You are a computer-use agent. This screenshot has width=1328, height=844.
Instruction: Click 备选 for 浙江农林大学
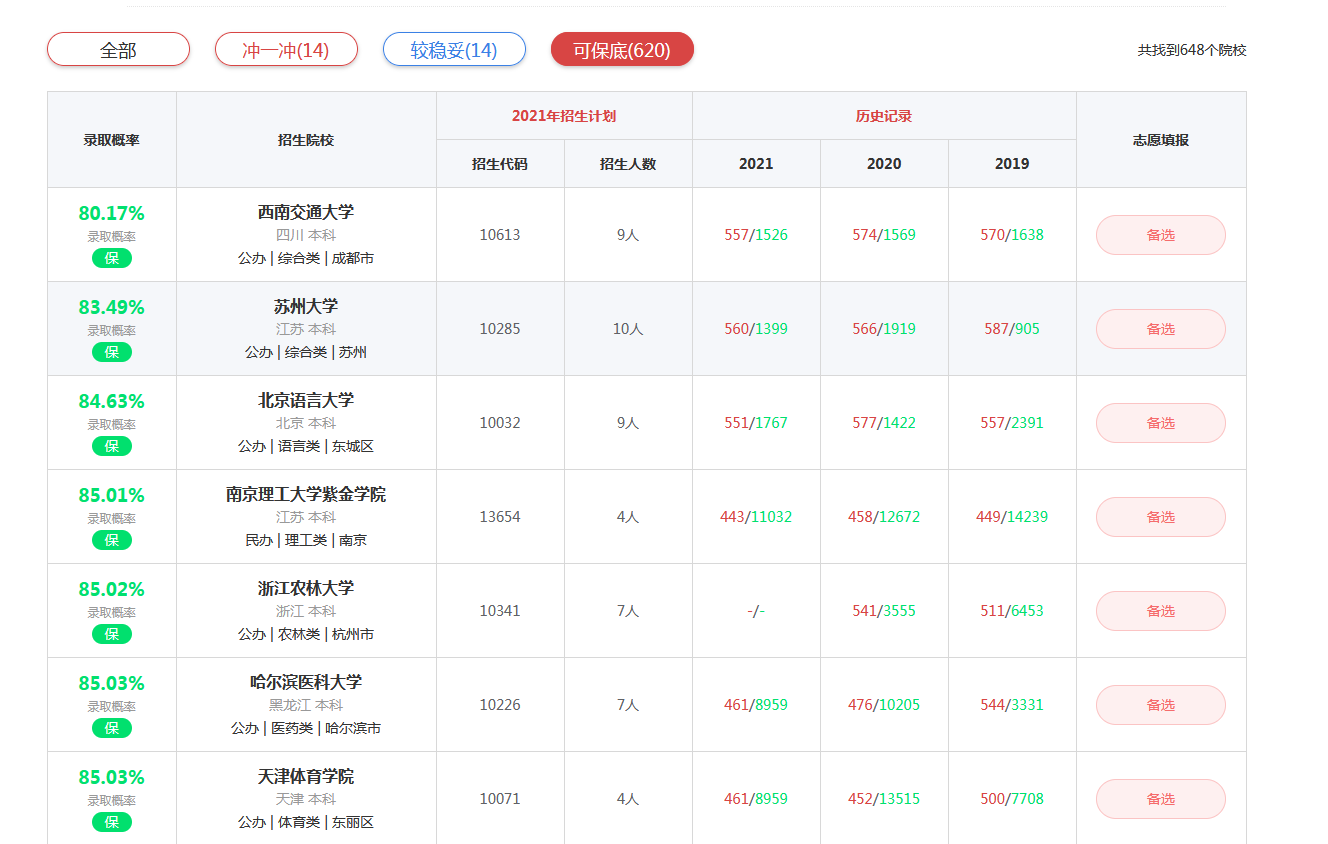[x=1161, y=611]
